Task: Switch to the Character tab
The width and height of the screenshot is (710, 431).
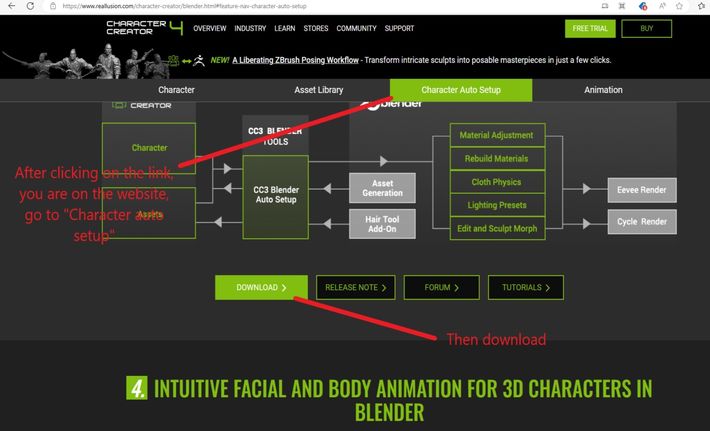Action: point(176,90)
